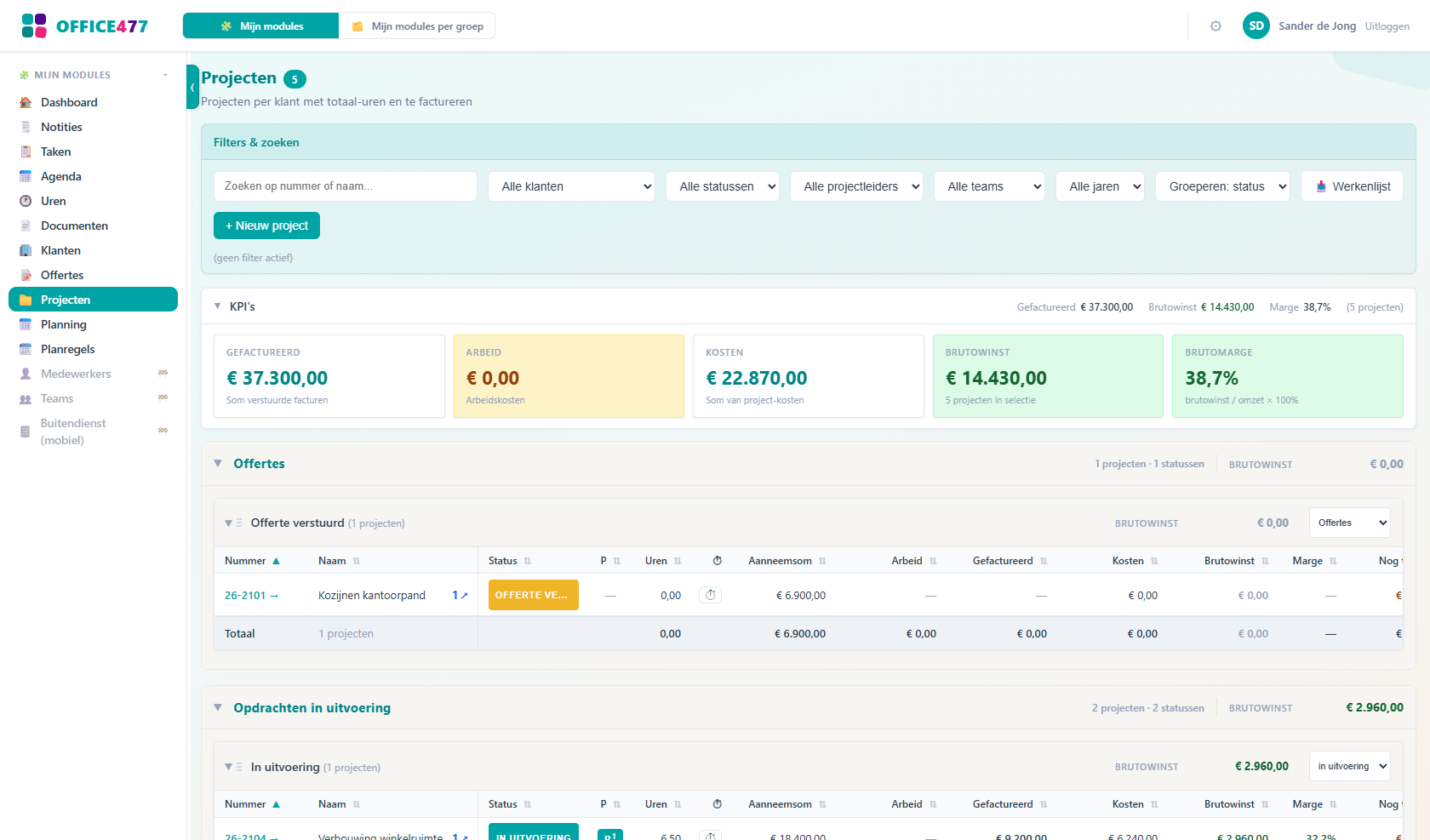The height and width of the screenshot is (840, 1430).
Task: Open settings with the gear icon
Action: [1215, 26]
